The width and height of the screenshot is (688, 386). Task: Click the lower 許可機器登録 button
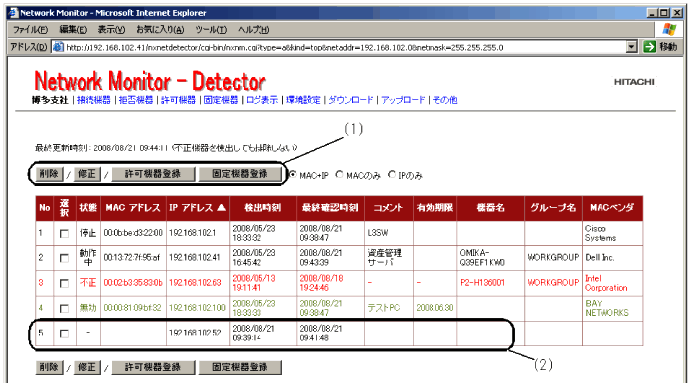(x=153, y=367)
